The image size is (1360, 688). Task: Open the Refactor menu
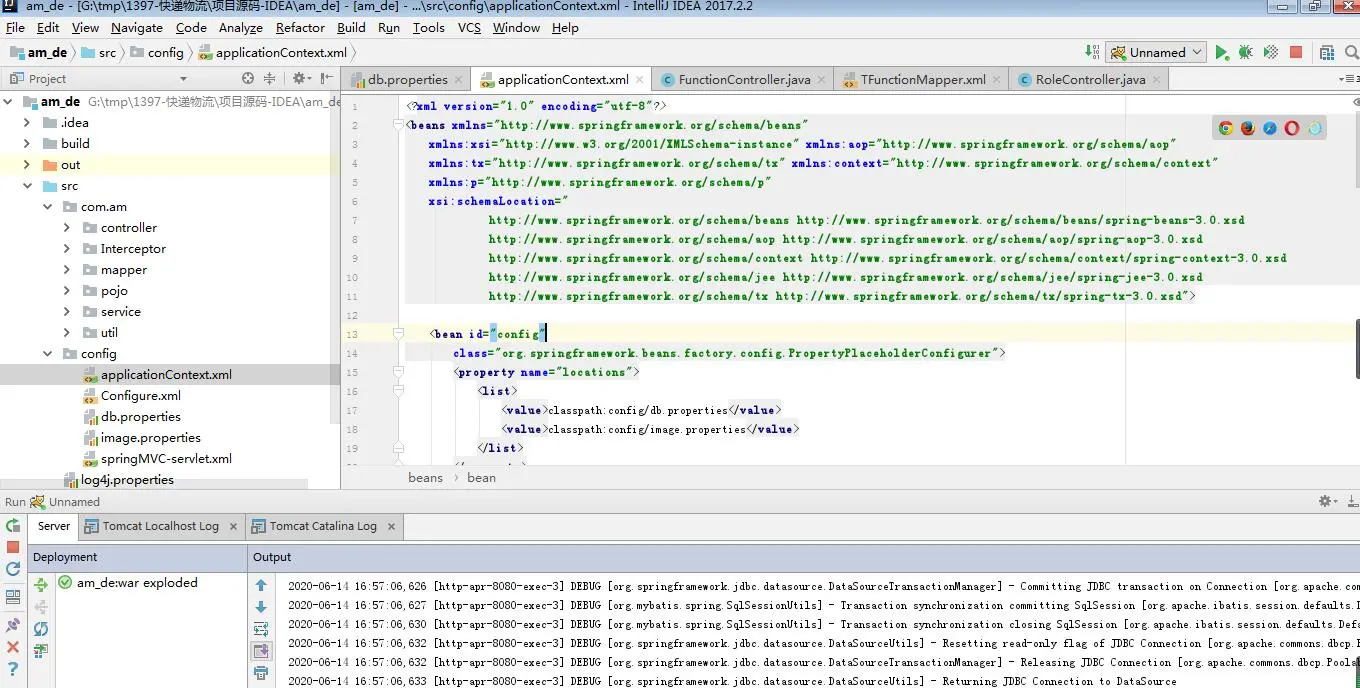point(300,28)
